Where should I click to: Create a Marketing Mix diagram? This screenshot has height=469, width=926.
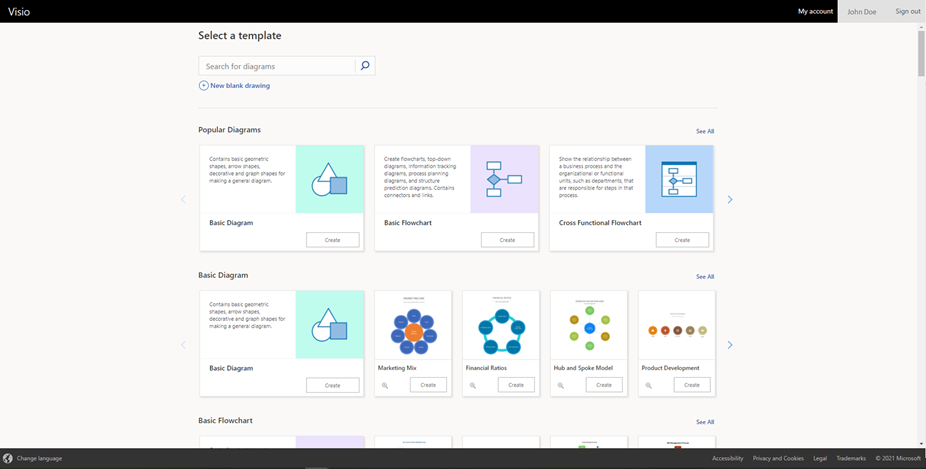point(428,385)
